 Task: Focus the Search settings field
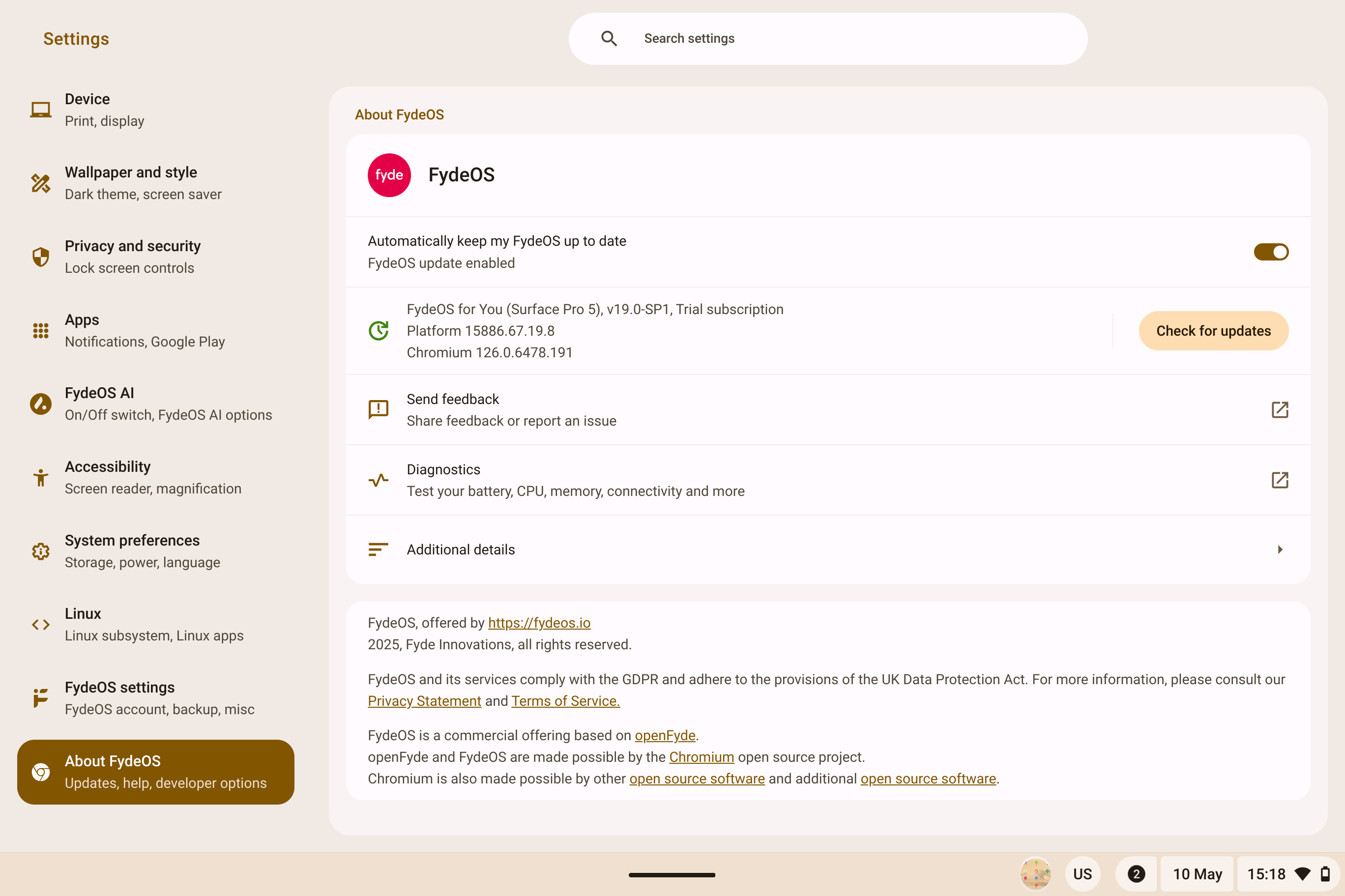[846, 38]
